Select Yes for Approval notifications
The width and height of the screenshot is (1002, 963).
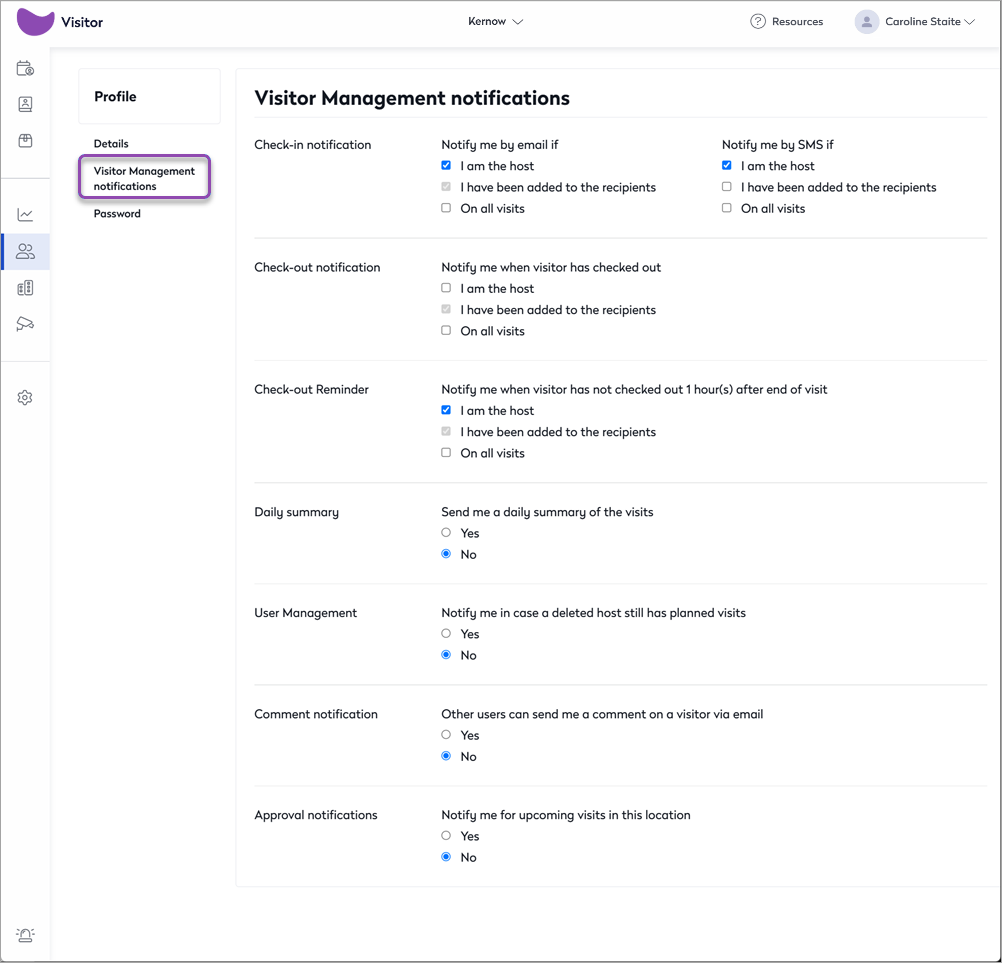click(446, 836)
